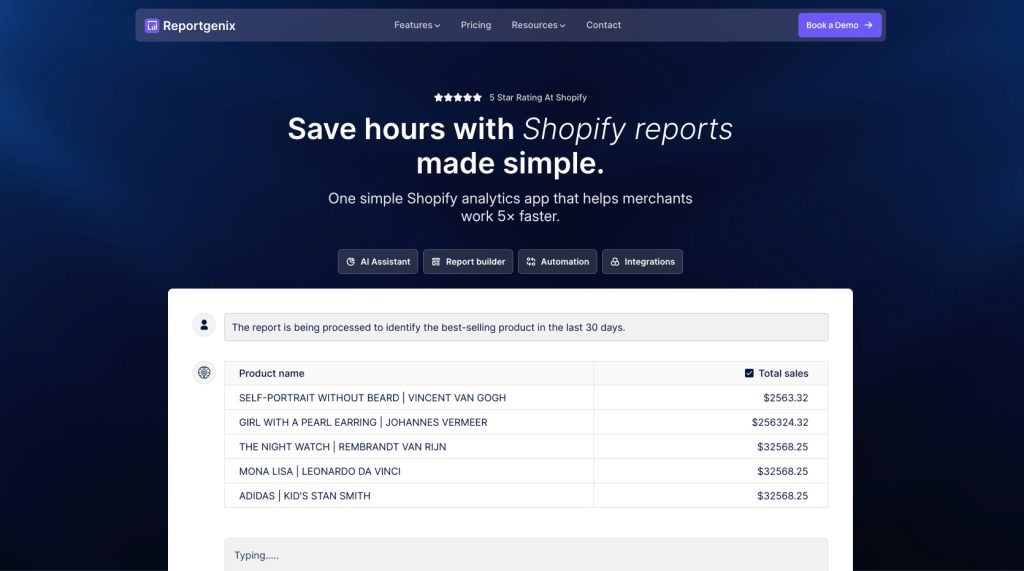Click the Product name column header
This screenshot has width=1024, height=571.
pyautogui.click(x=272, y=373)
